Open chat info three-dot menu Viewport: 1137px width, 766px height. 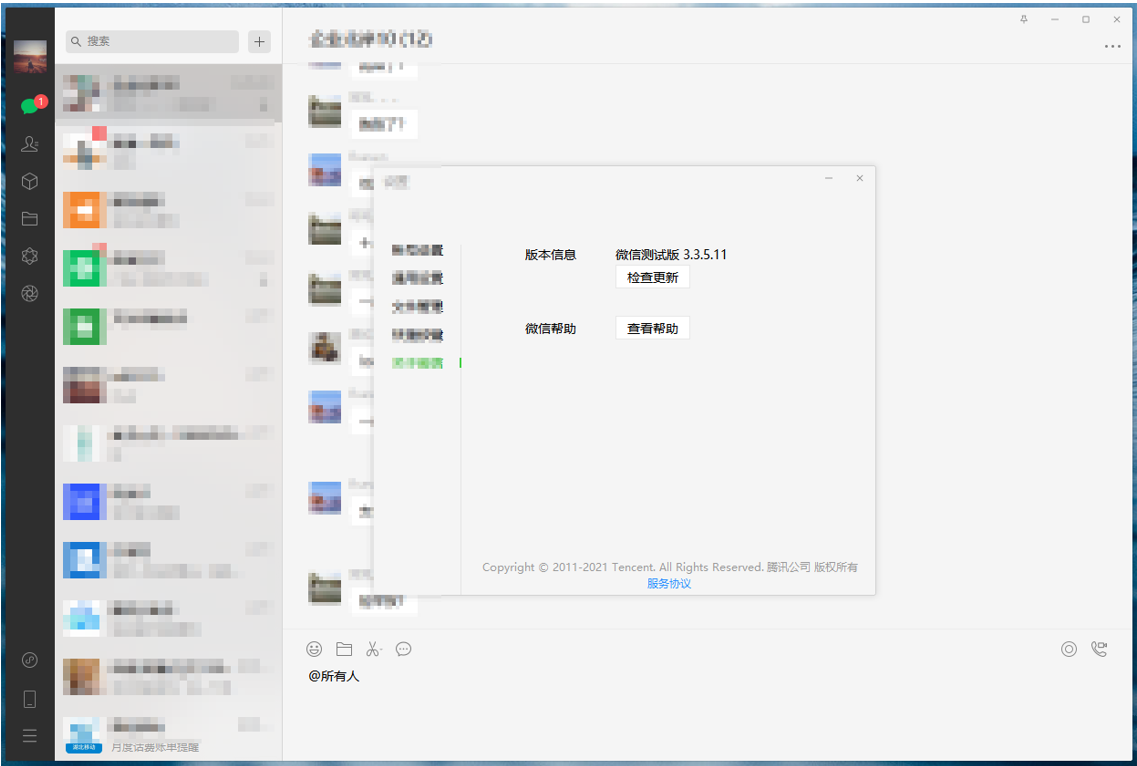pyautogui.click(x=1112, y=46)
